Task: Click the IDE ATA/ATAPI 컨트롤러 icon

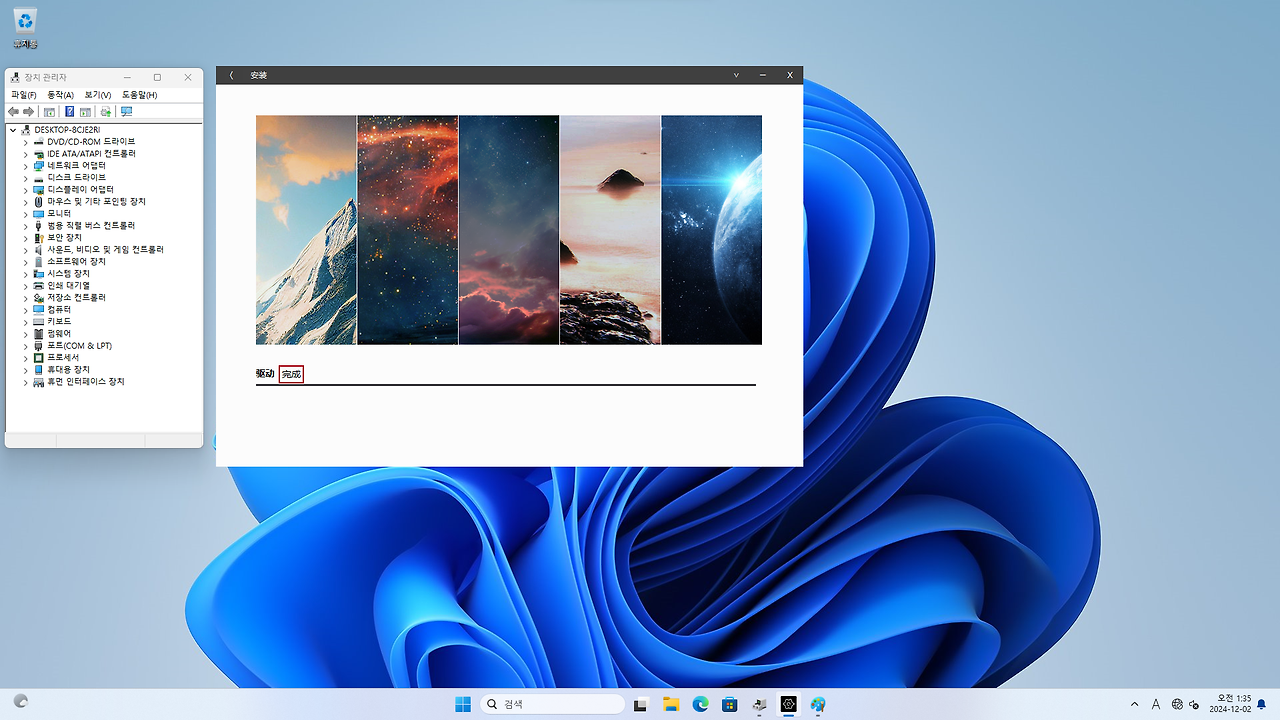Action: pos(39,154)
